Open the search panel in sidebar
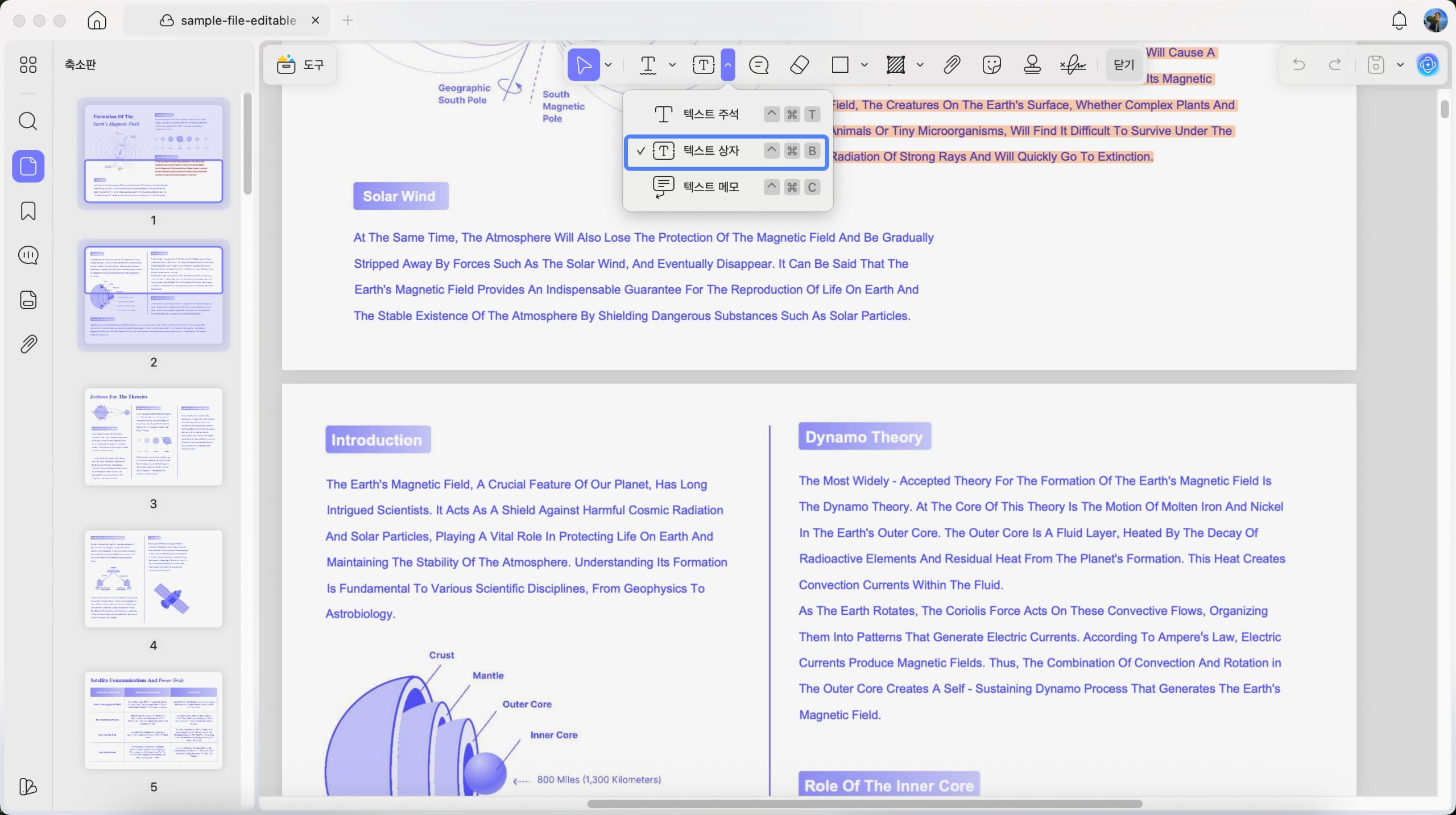The width and height of the screenshot is (1456, 815). 28,121
